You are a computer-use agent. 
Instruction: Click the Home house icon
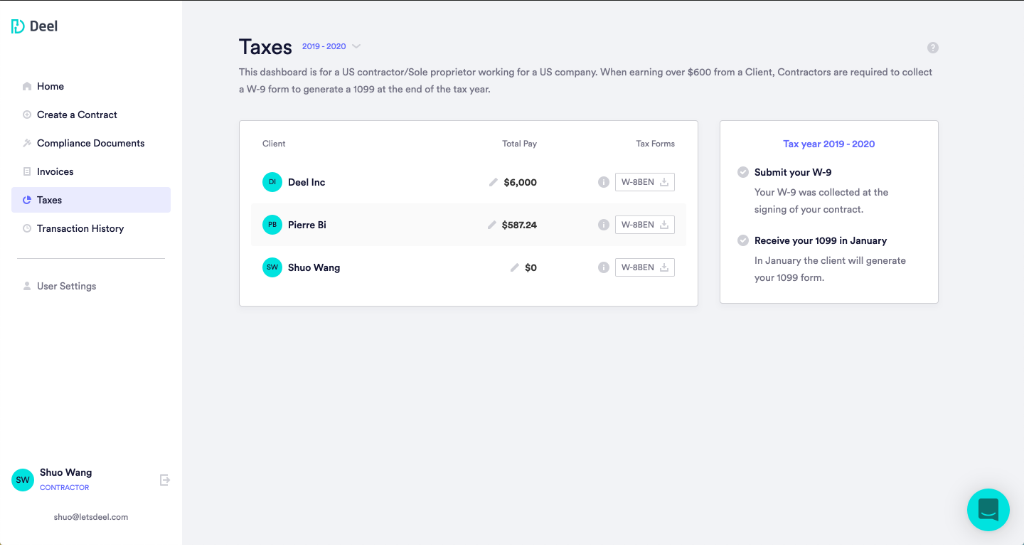click(27, 86)
